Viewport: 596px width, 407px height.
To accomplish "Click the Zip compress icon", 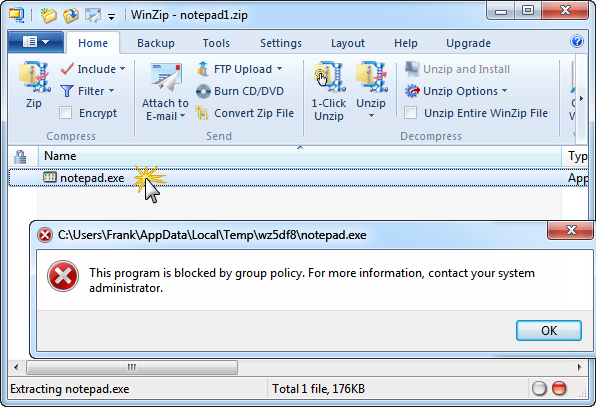I will coord(34,78).
